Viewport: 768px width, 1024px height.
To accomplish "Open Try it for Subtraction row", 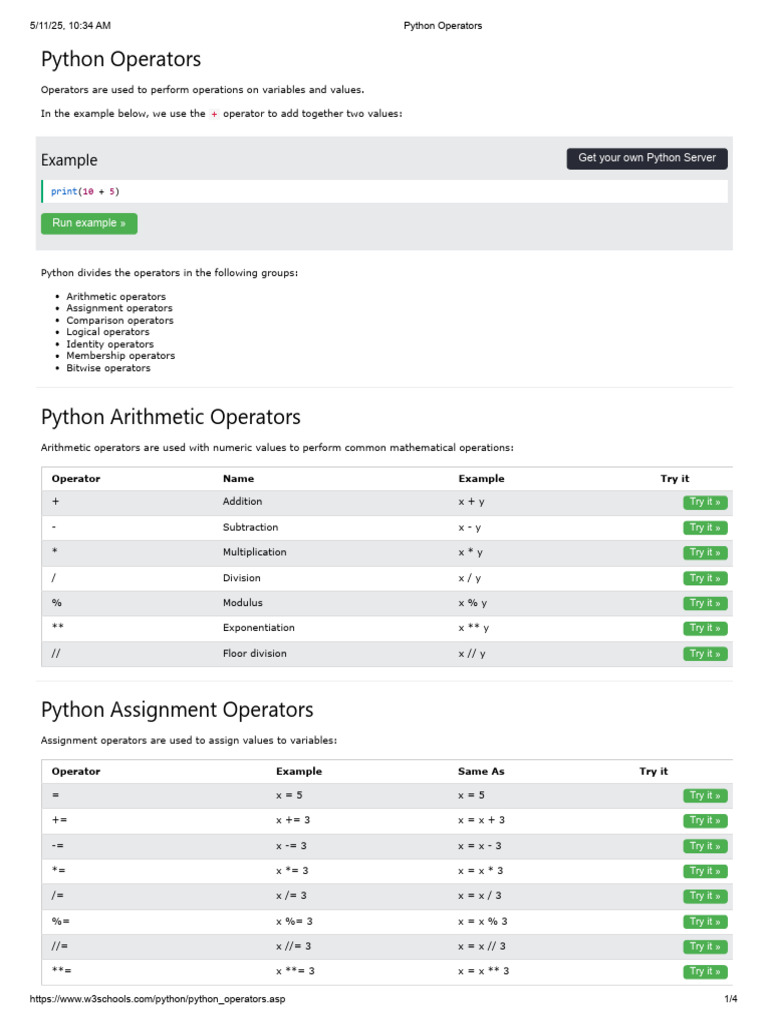I will 705,528.
